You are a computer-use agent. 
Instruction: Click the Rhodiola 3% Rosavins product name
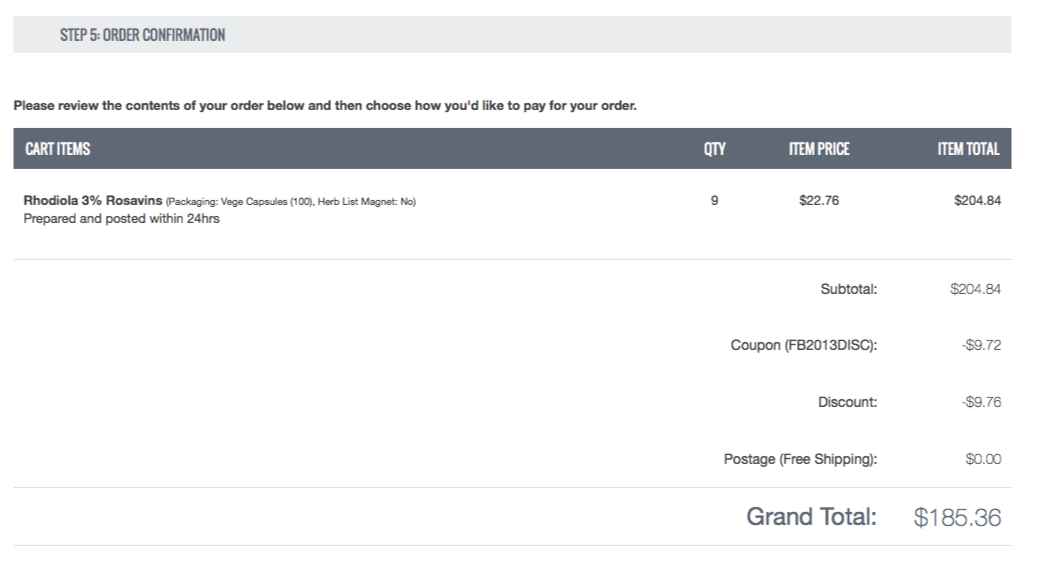click(x=92, y=201)
